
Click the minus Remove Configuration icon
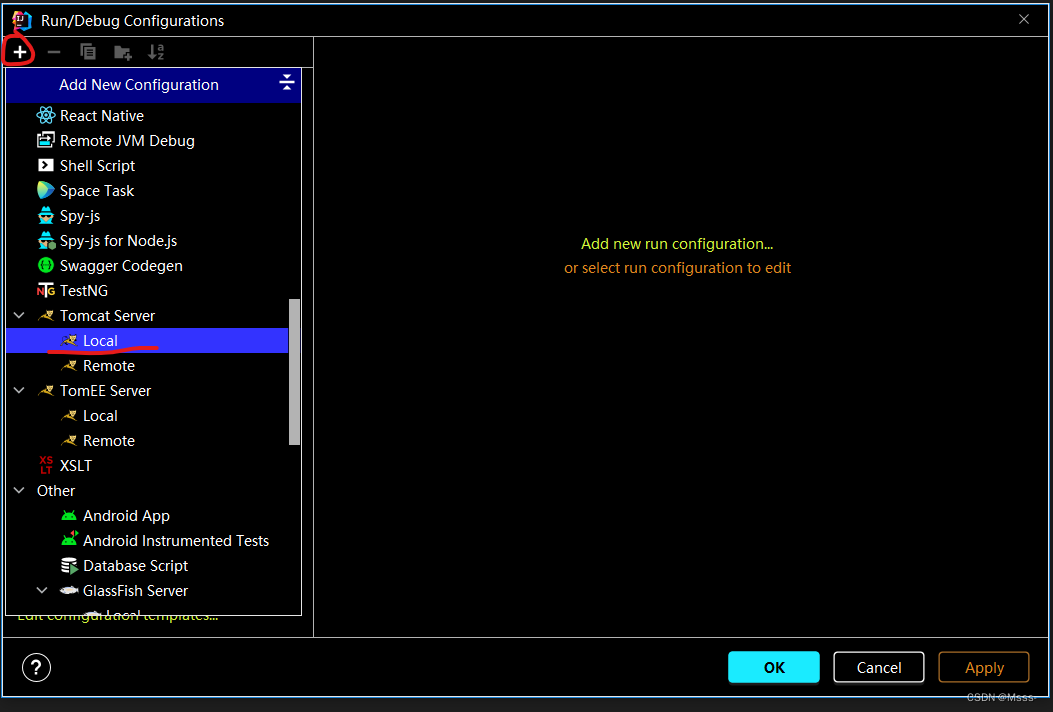[x=54, y=52]
